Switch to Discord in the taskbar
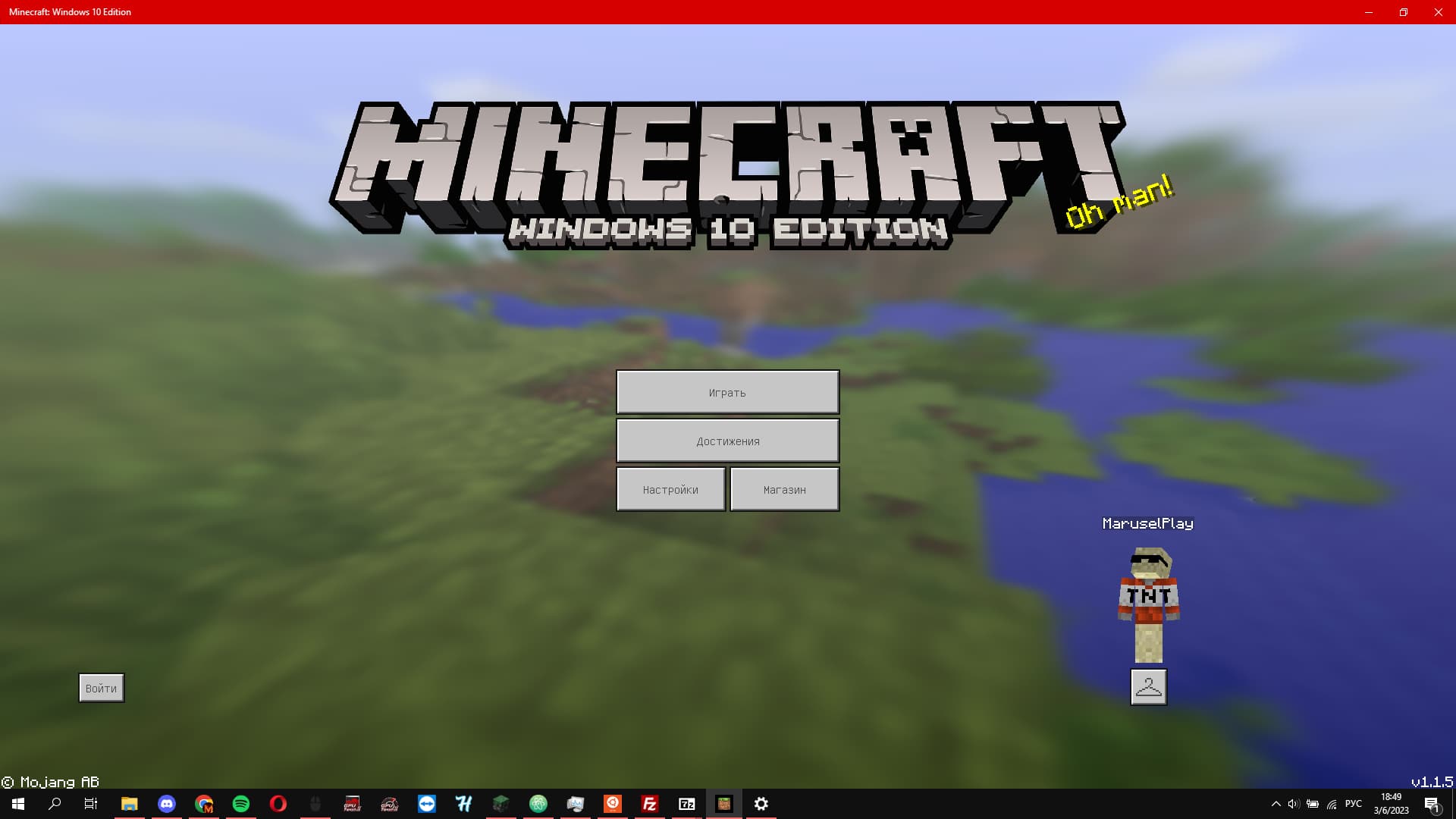Screen dimensions: 1456x819 166,804
